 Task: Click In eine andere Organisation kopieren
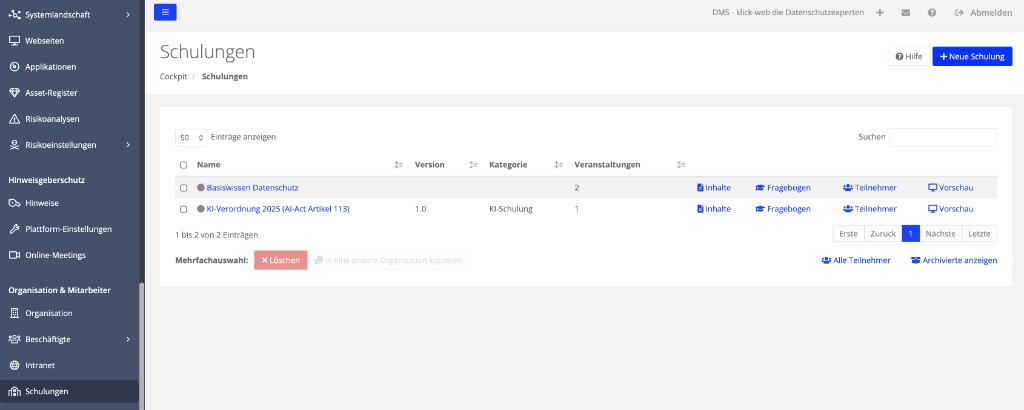(389, 260)
